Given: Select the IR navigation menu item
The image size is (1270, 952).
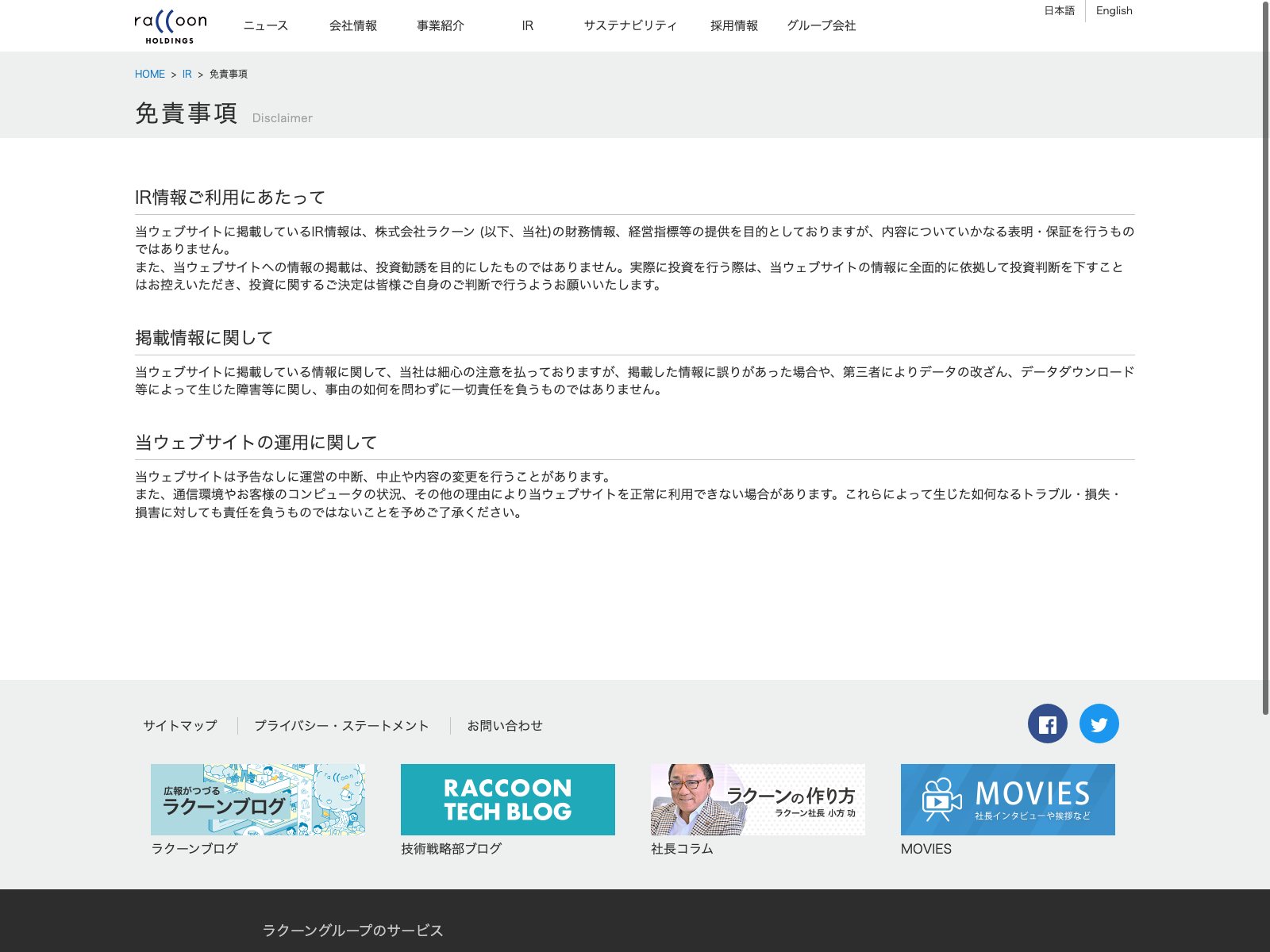Looking at the screenshot, I should 528,25.
